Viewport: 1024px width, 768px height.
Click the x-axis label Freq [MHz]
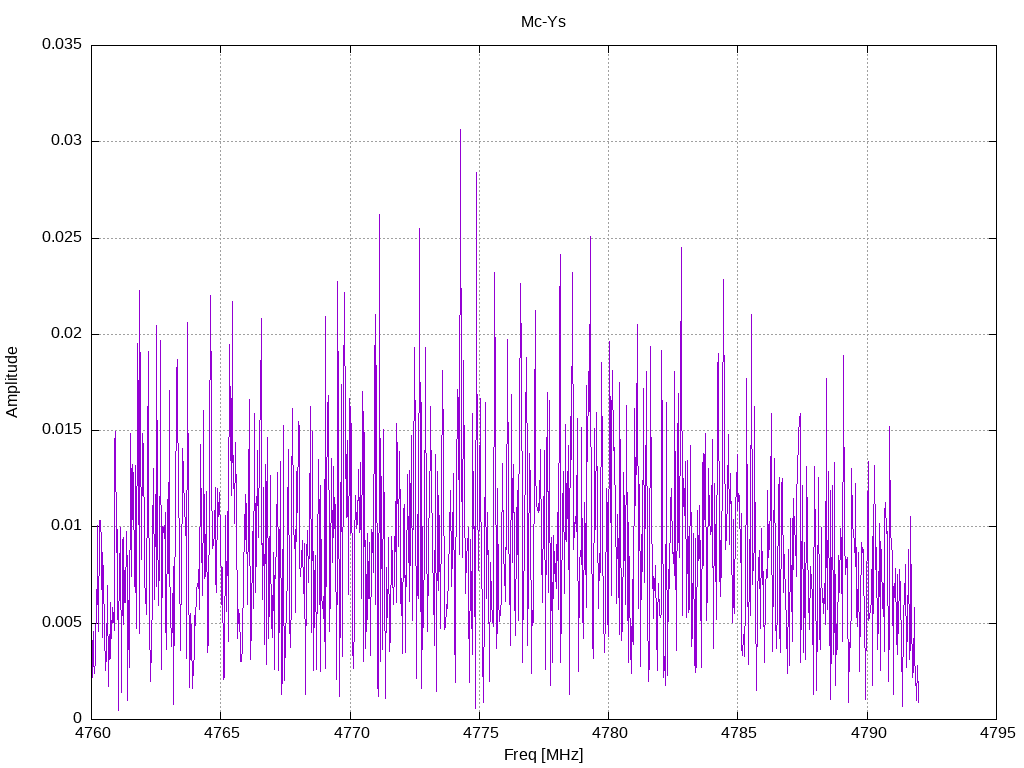pos(543,755)
